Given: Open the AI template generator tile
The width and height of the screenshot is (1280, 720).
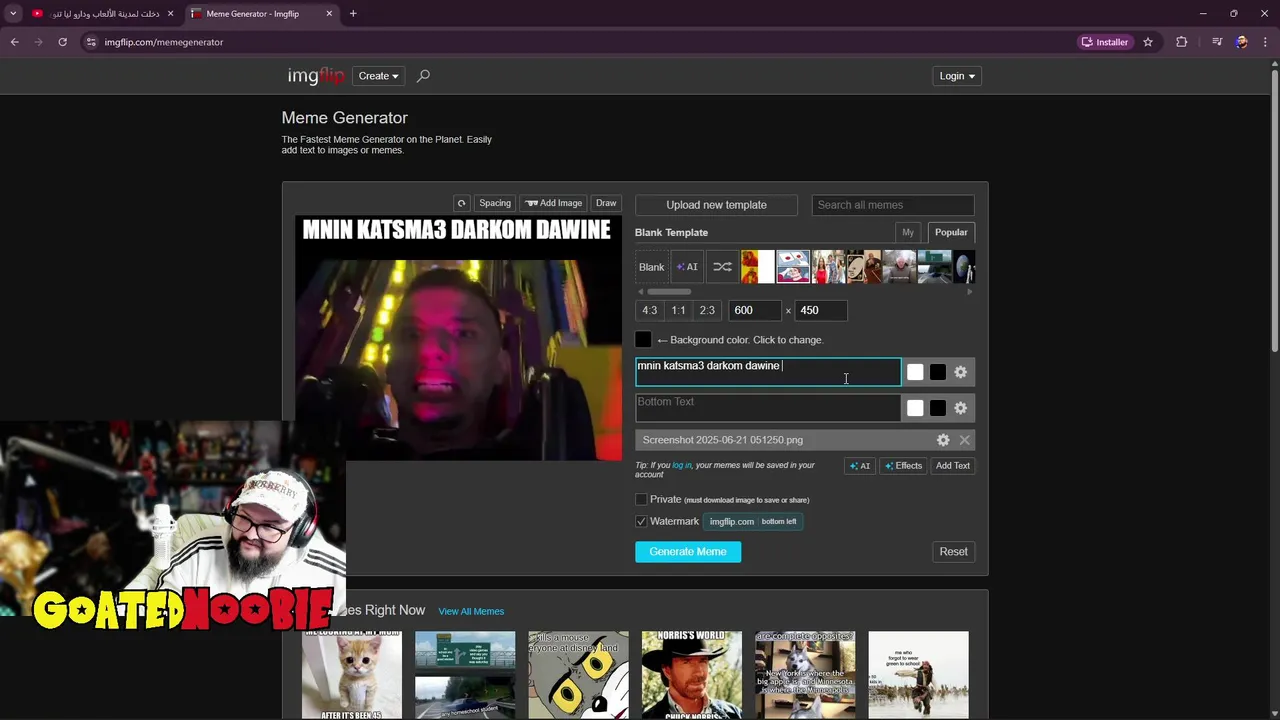Looking at the screenshot, I should click(687, 267).
